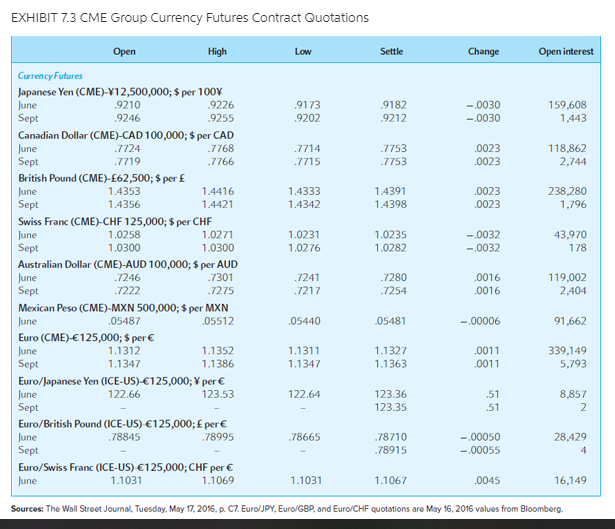Click Mexican Peso June settle value .05481
Screen dimensions: 615x529
[x=391, y=321]
